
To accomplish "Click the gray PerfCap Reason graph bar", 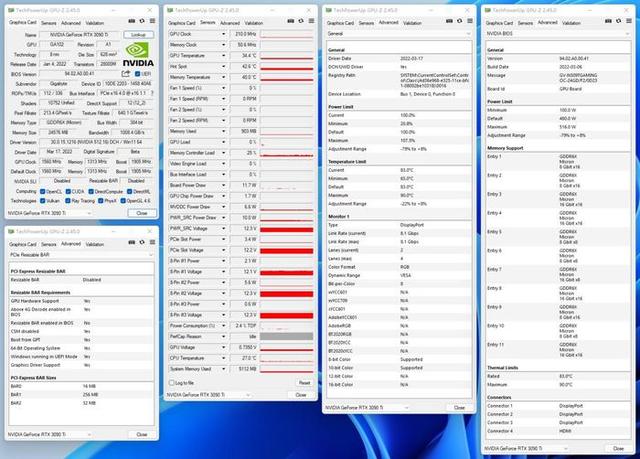I will (287, 337).
